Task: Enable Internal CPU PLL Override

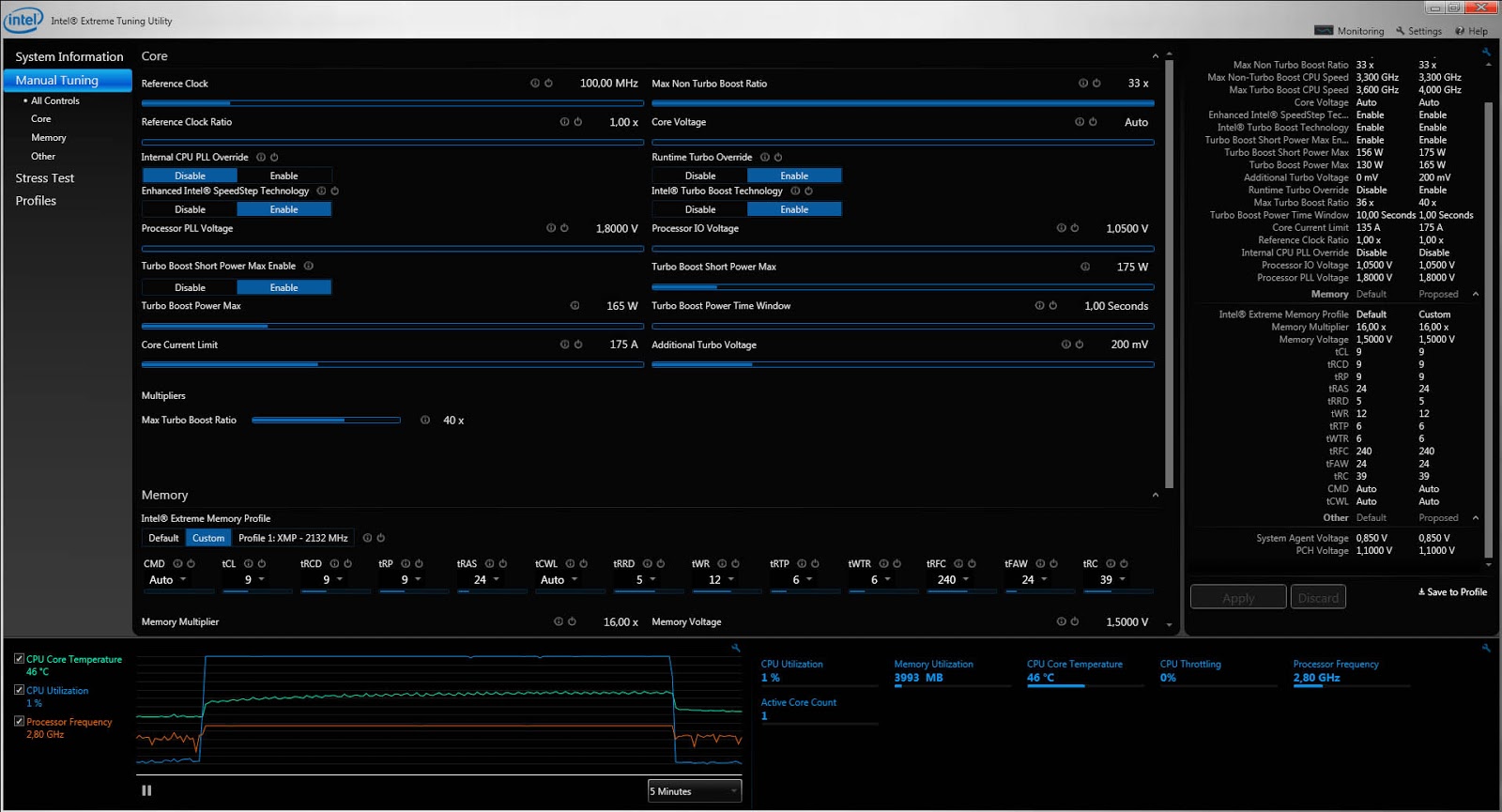Action: 284,176
